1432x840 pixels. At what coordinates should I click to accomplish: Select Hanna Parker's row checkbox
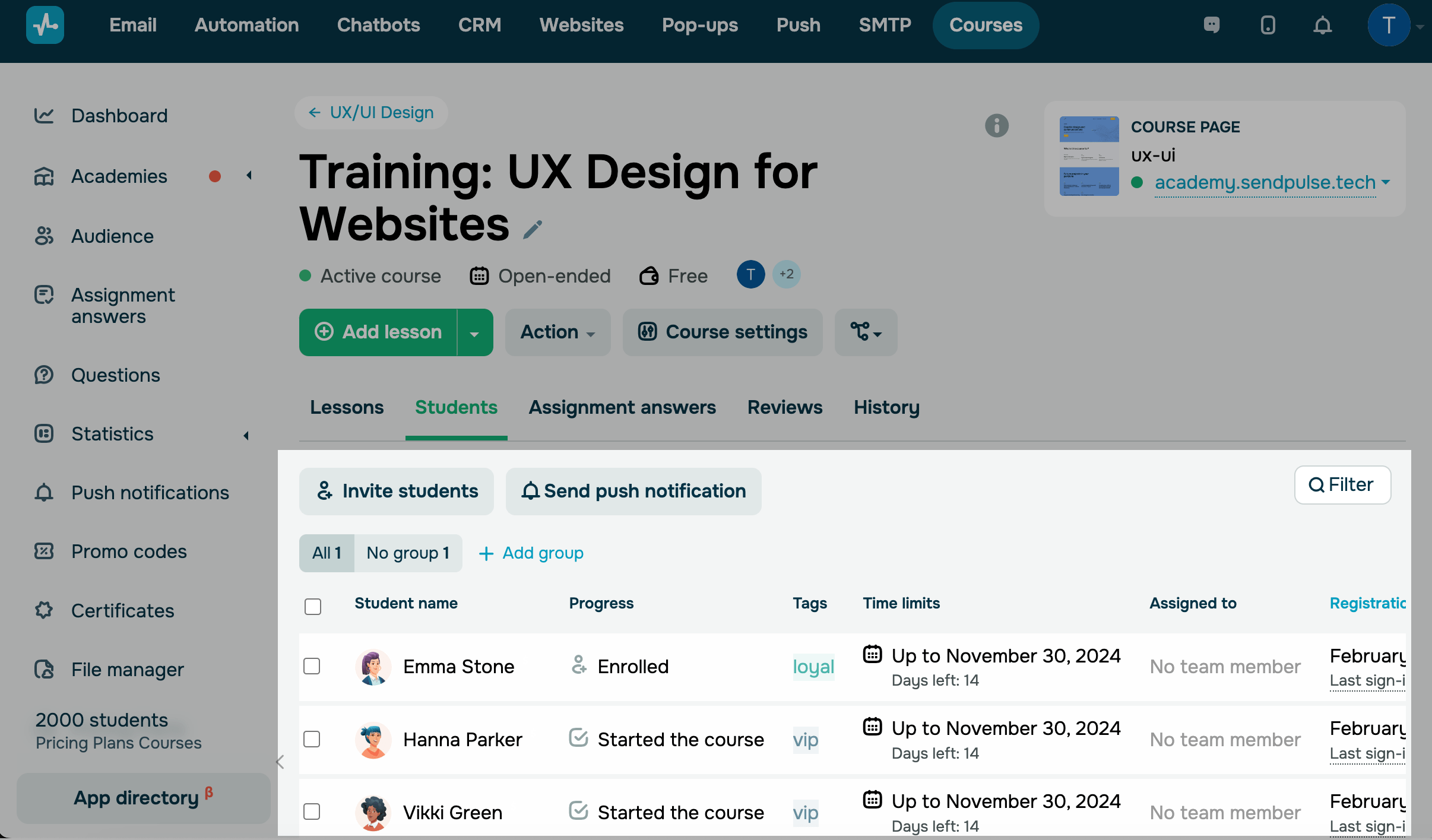pos(312,739)
